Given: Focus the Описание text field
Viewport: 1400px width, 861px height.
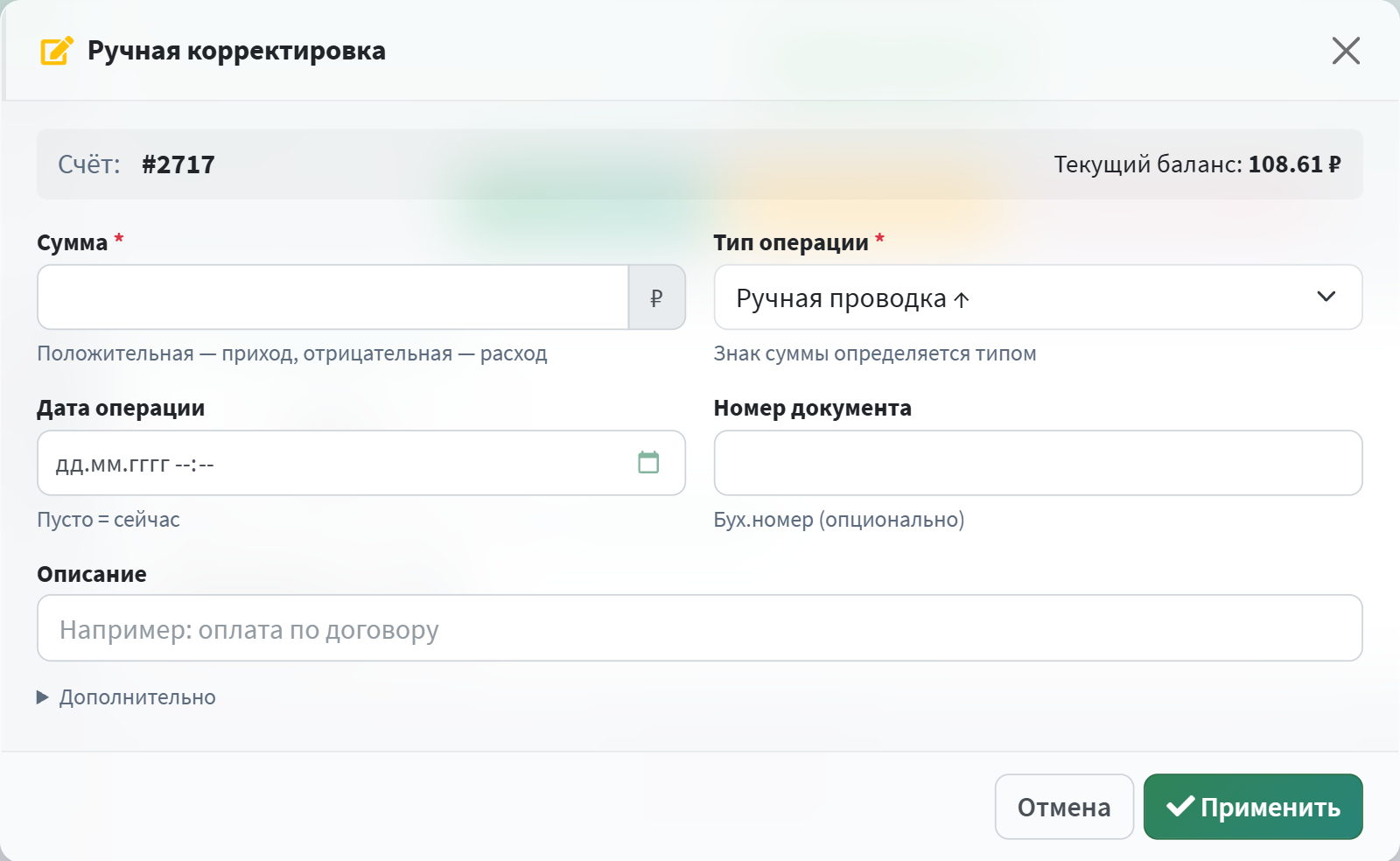Looking at the screenshot, I should tap(700, 628).
